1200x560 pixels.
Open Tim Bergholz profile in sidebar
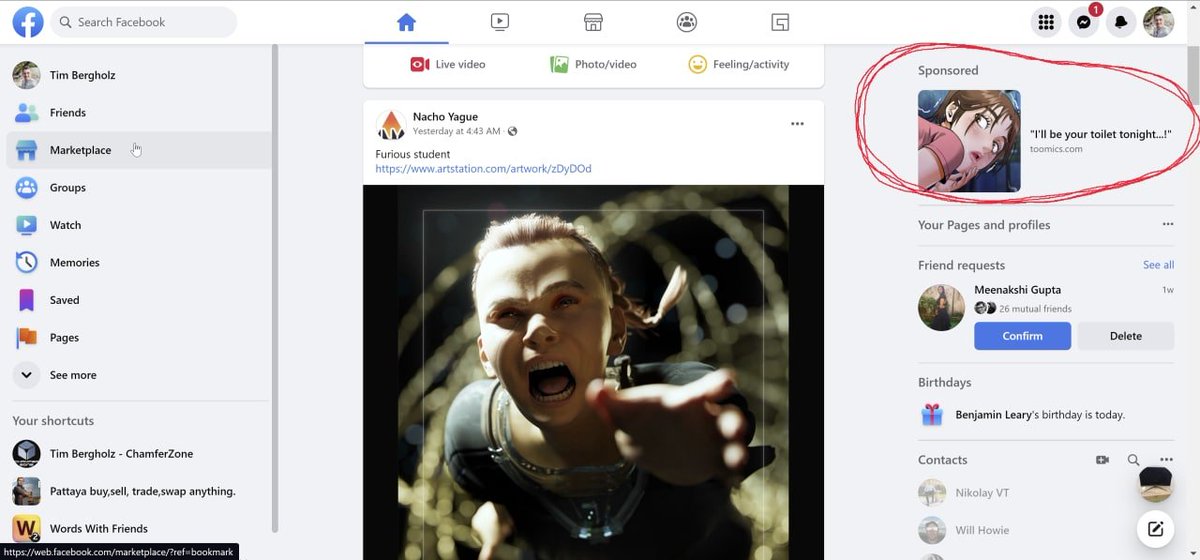[x=138, y=75]
